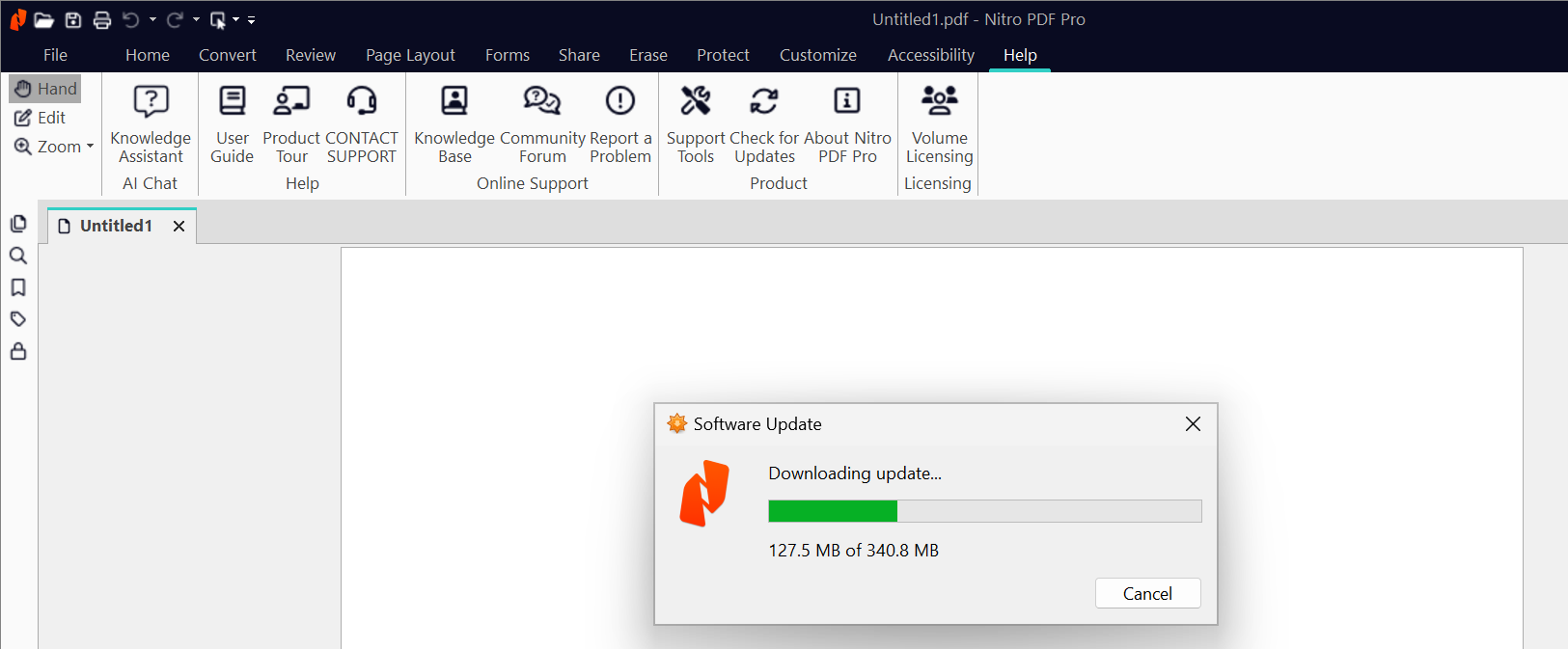Screen dimensions: 1568x649
Task: Close the Software Update dialog
Action: click(x=1193, y=424)
